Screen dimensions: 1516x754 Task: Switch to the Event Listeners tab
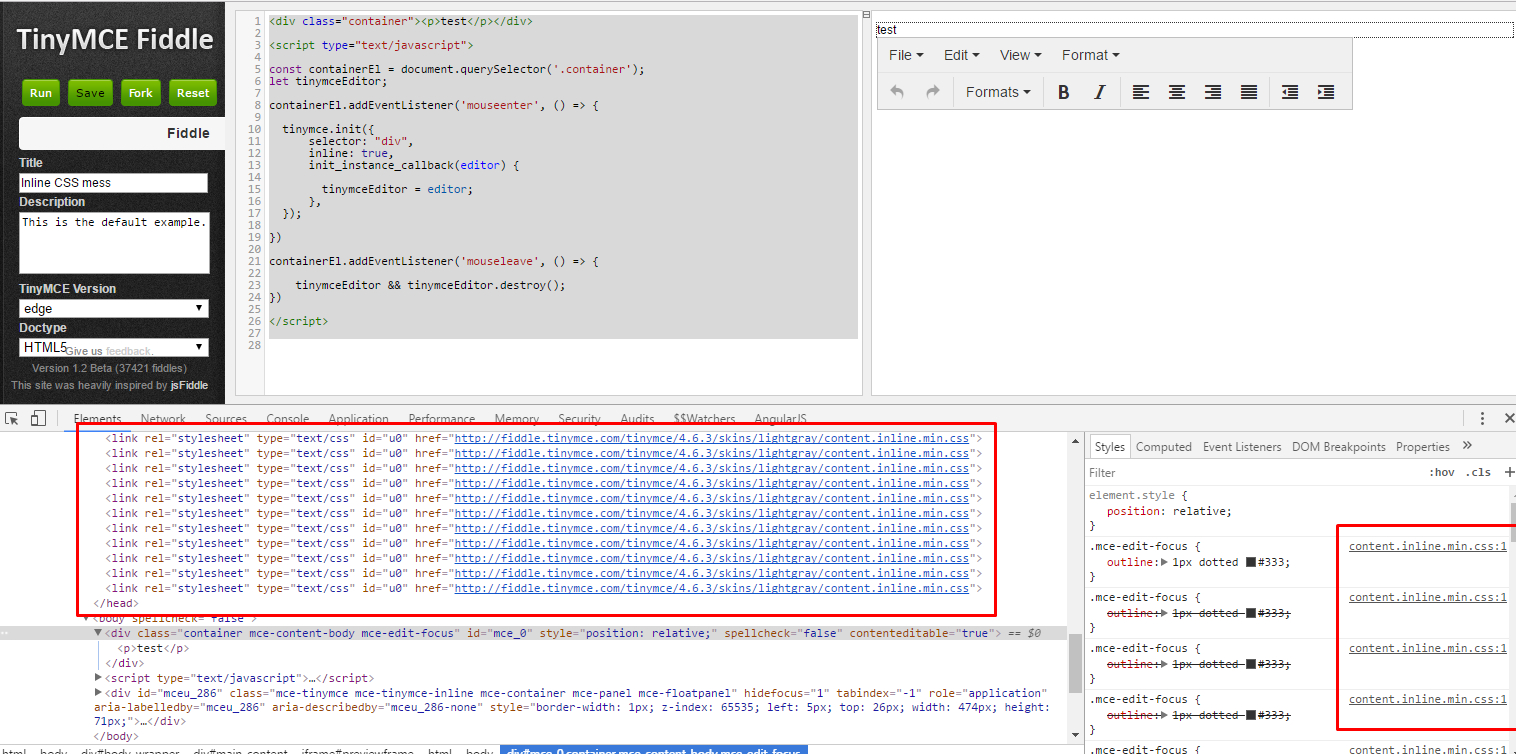click(1244, 447)
